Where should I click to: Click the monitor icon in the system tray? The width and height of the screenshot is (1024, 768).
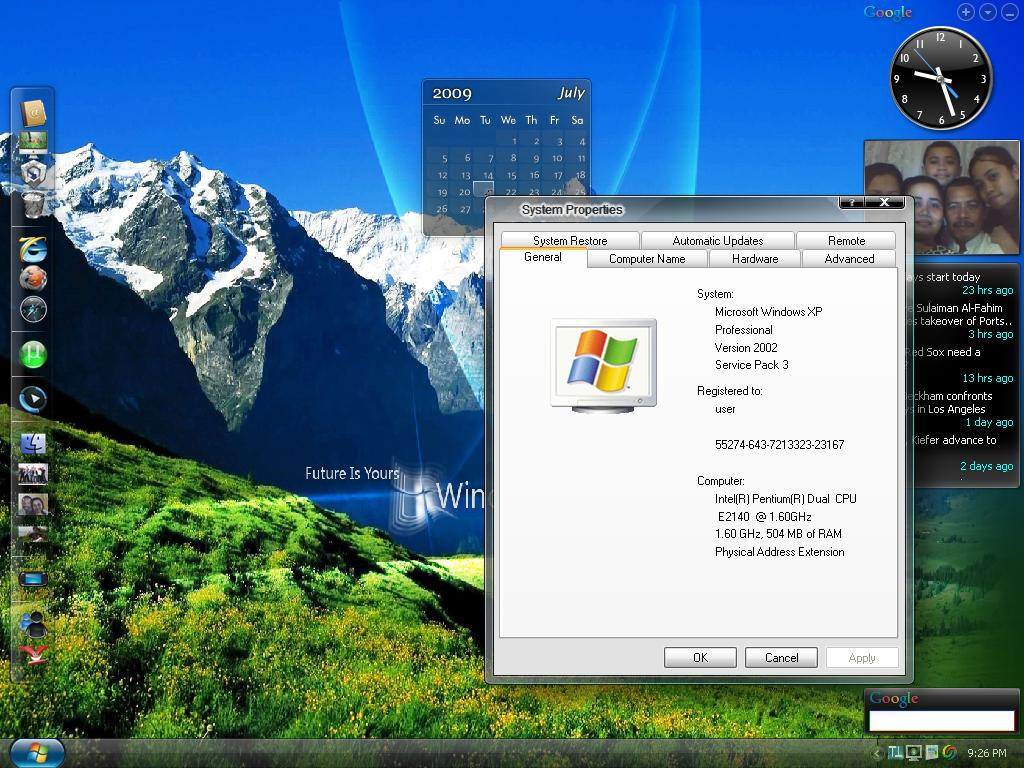pos(913,752)
